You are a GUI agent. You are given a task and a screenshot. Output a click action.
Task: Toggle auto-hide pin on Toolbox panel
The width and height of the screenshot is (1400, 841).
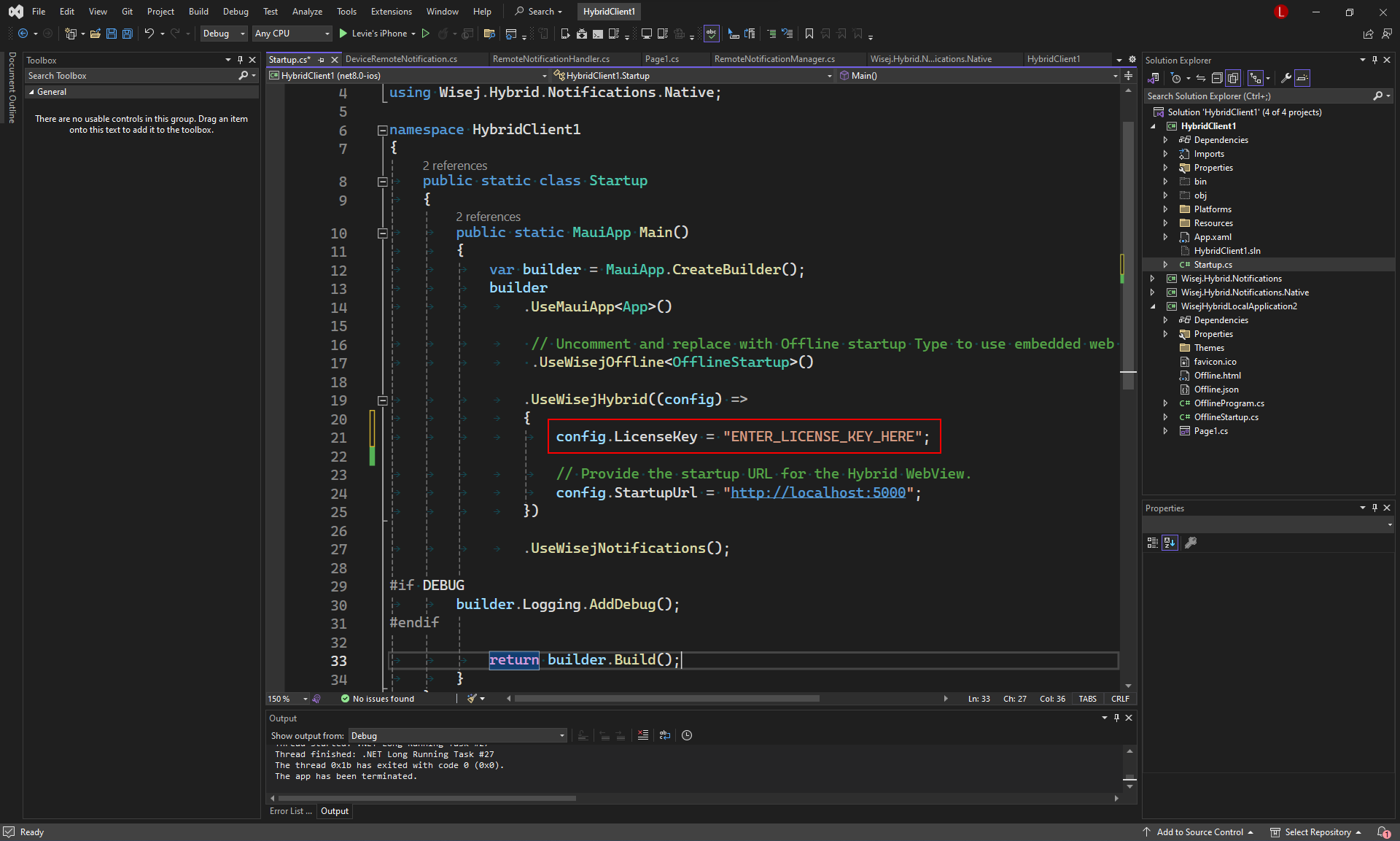click(240, 61)
